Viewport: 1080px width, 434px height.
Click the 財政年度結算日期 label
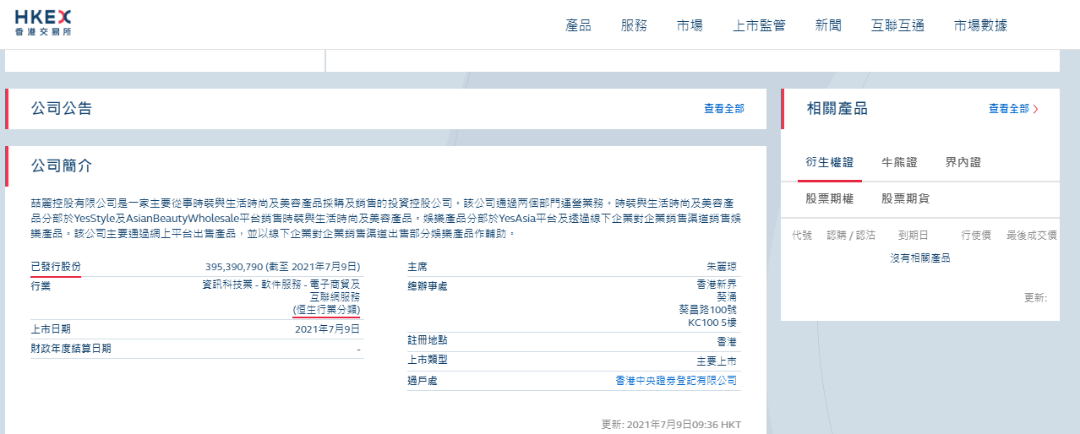pos(71,349)
